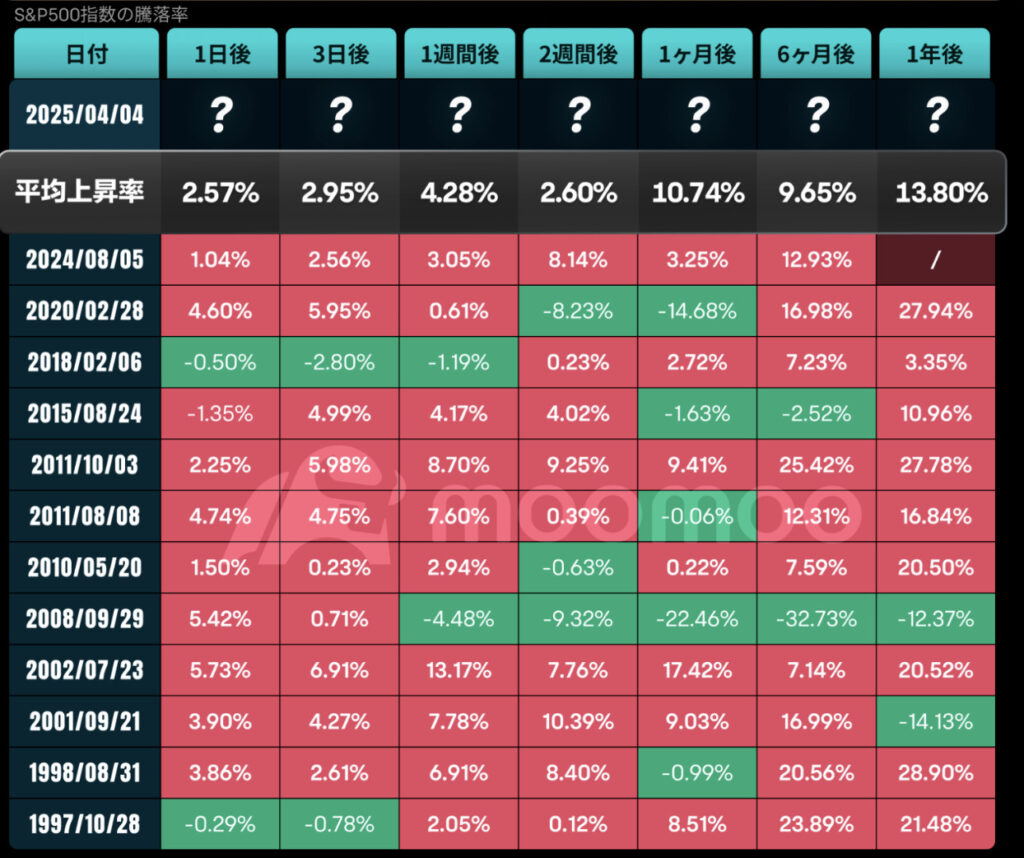Click the dark slash cell for 2024/08/05
The image size is (1024, 858).
(x=936, y=260)
